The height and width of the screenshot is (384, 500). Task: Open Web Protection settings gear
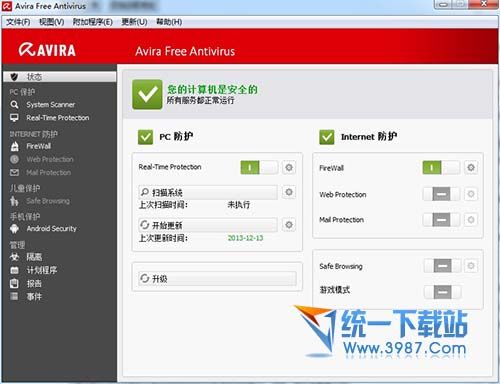pyautogui.click(x=471, y=194)
